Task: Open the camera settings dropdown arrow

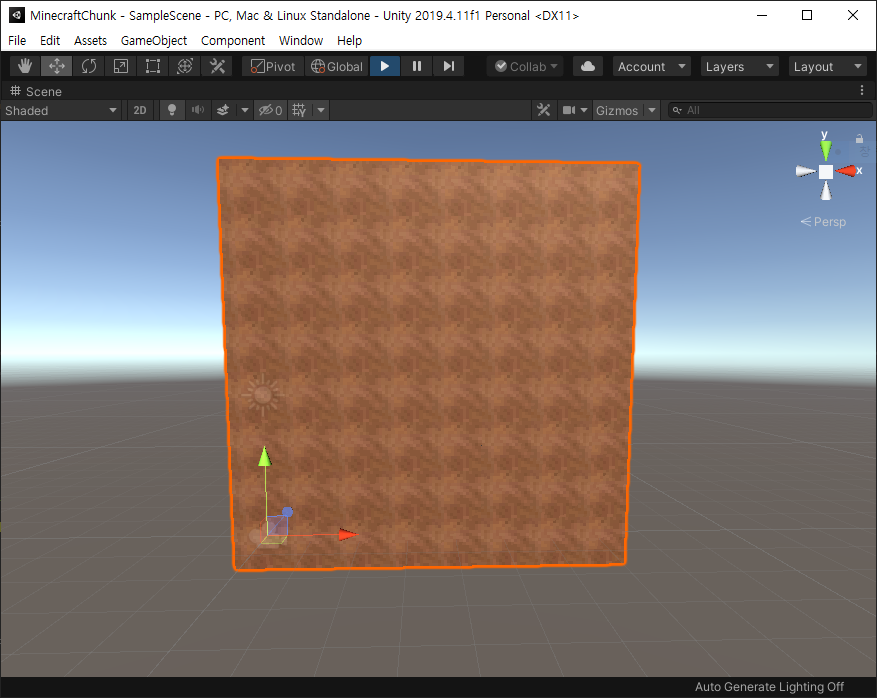Action: pyautogui.click(x=584, y=110)
